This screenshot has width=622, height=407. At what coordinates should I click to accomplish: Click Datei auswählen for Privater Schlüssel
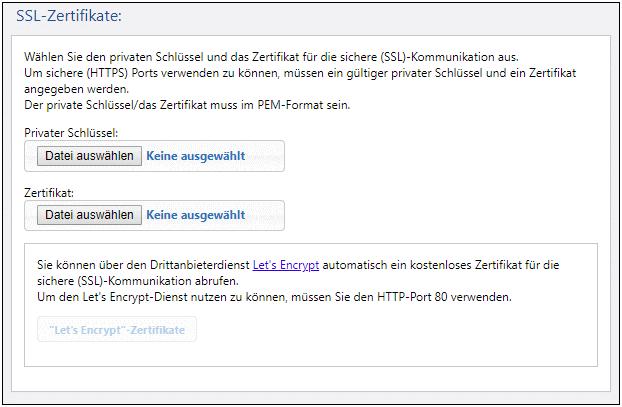point(89,156)
